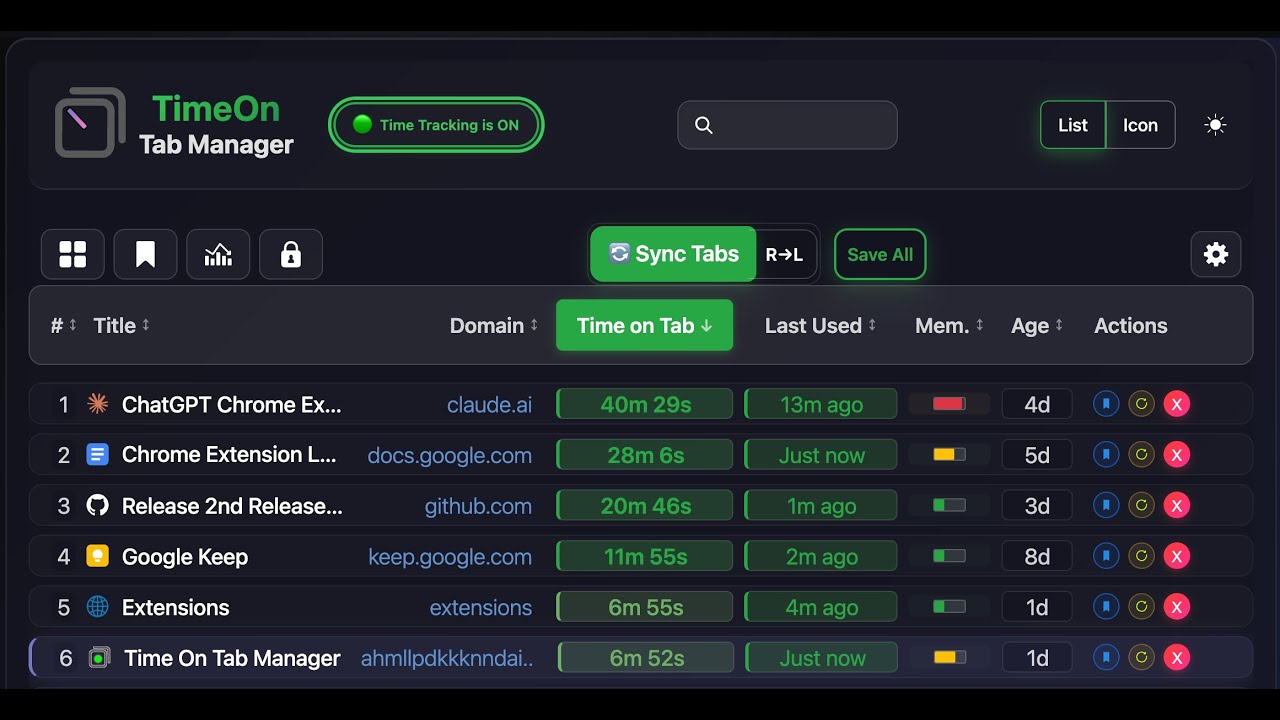Viewport: 1280px width, 720px height.
Task: Click the Sync Tabs button
Action: [x=673, y=254]
